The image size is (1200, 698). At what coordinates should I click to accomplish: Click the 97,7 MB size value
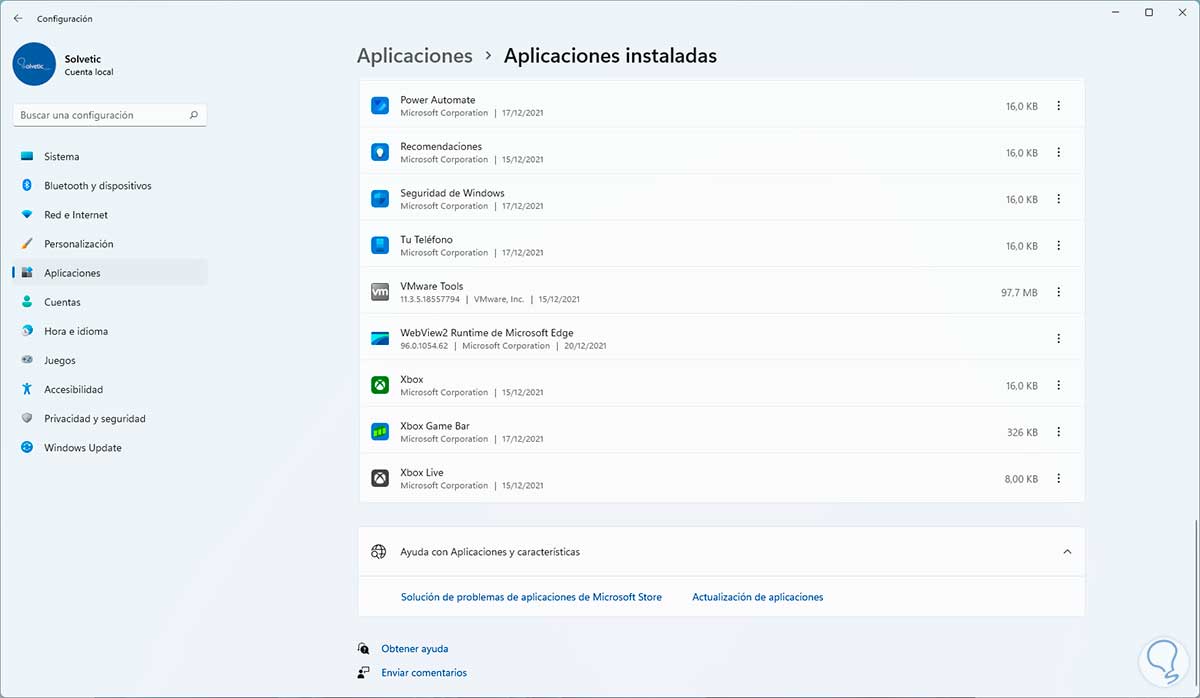pos(1019,292)
